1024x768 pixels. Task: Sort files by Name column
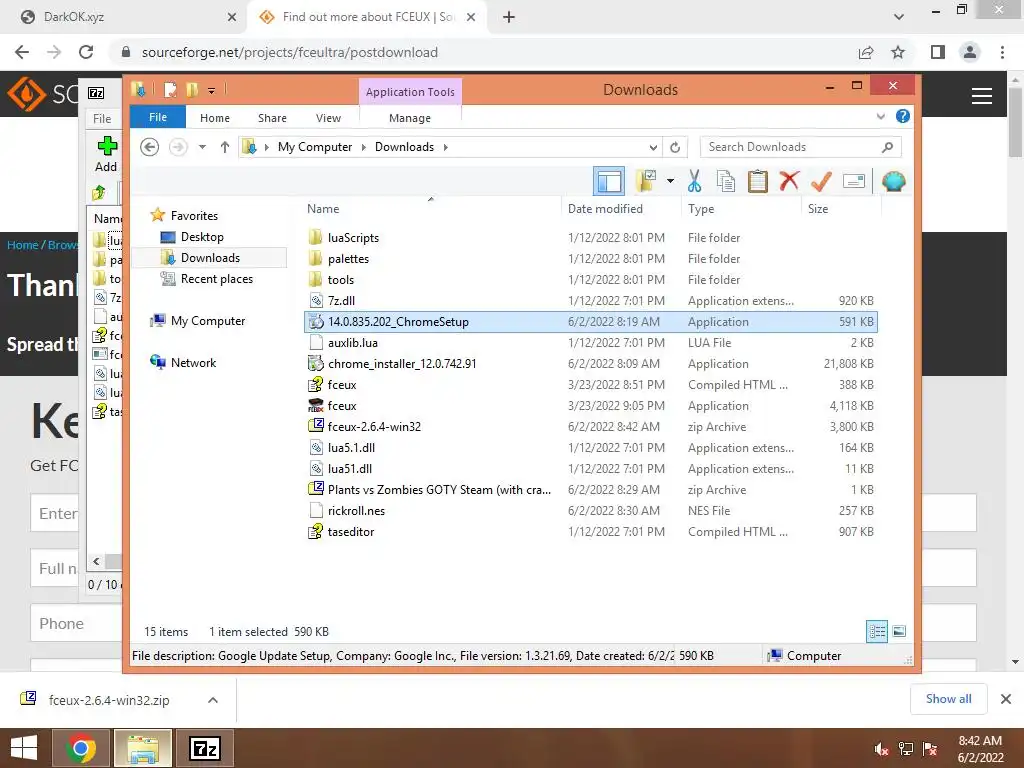click(323, 208)
